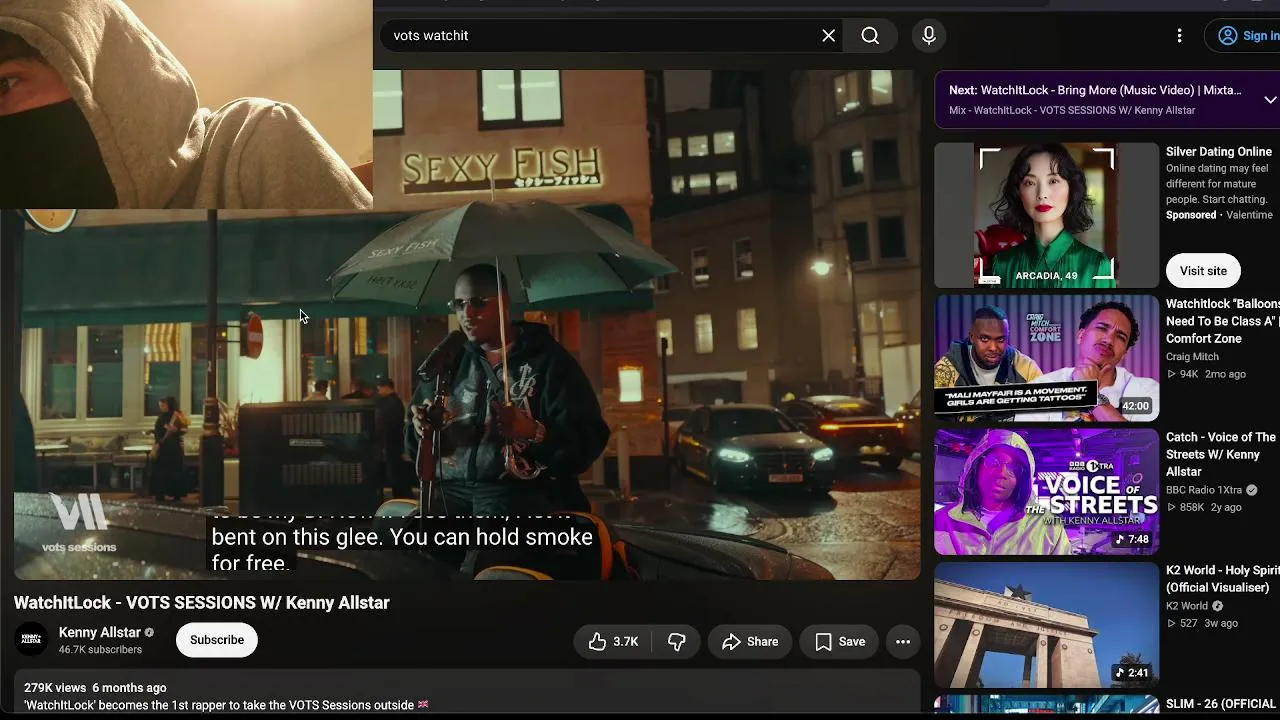Click the K2 World channel name
1280x720 pixels.
click(x=1187, y=606)
